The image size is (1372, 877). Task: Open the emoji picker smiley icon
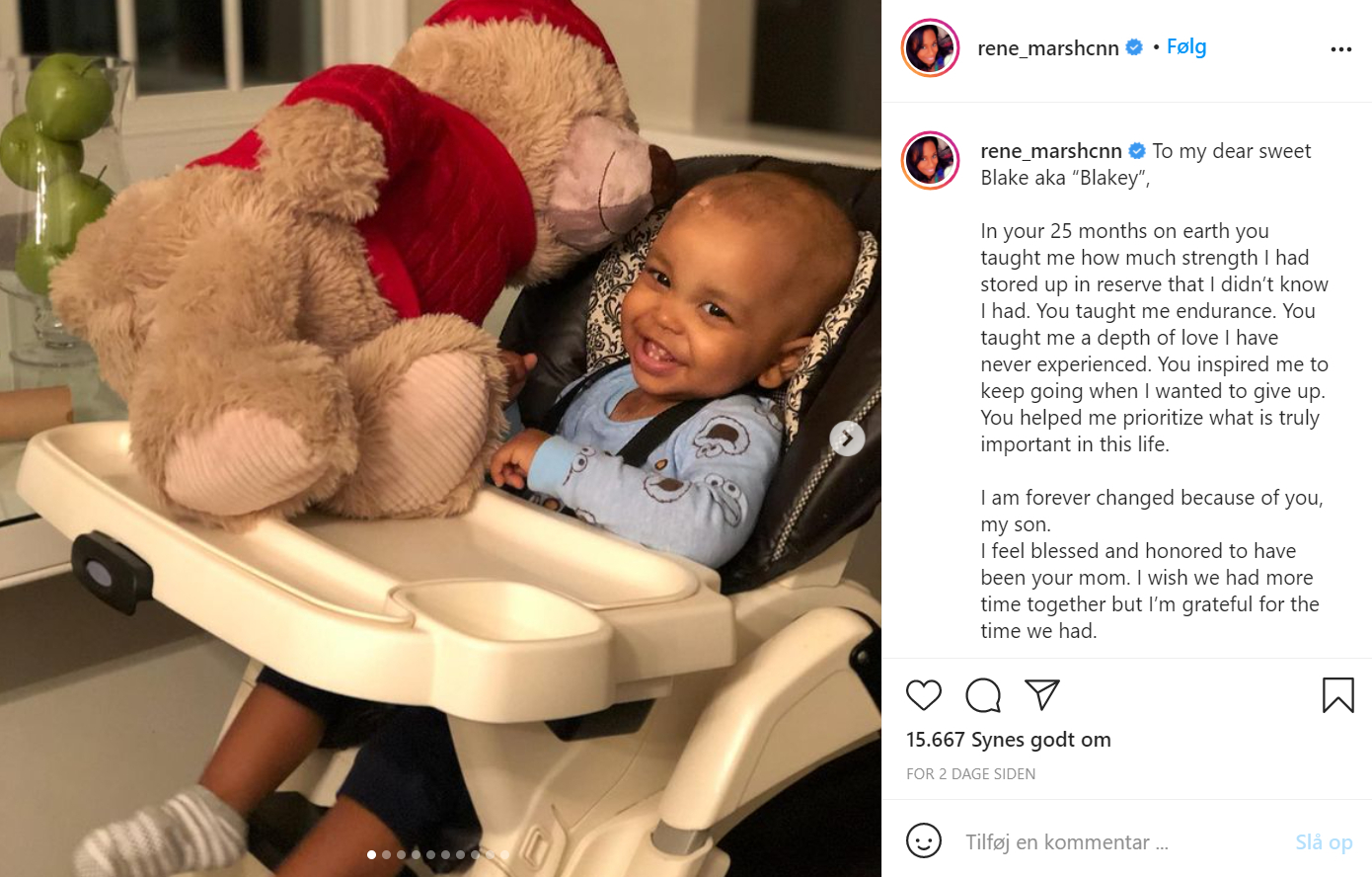coord(924,841)
